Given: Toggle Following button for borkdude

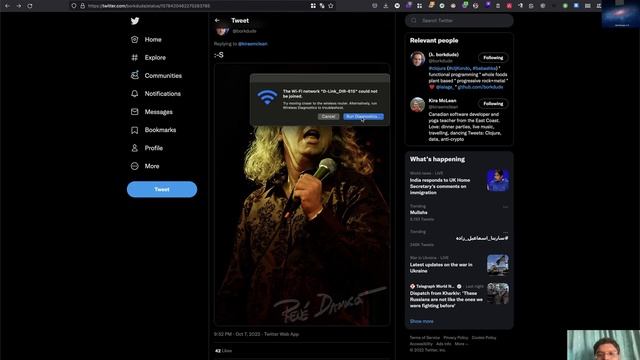Looking at the screenshot, I should [x=493, y=58].
